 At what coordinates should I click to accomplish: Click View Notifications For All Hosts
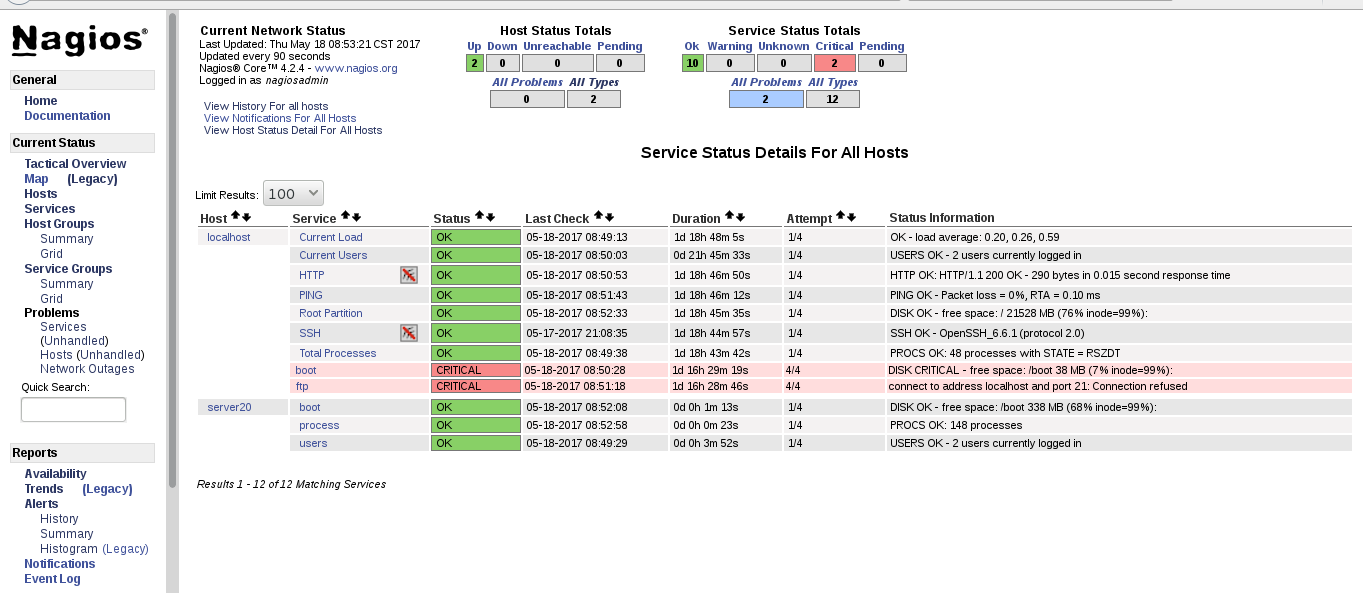[x=279, y=118]
